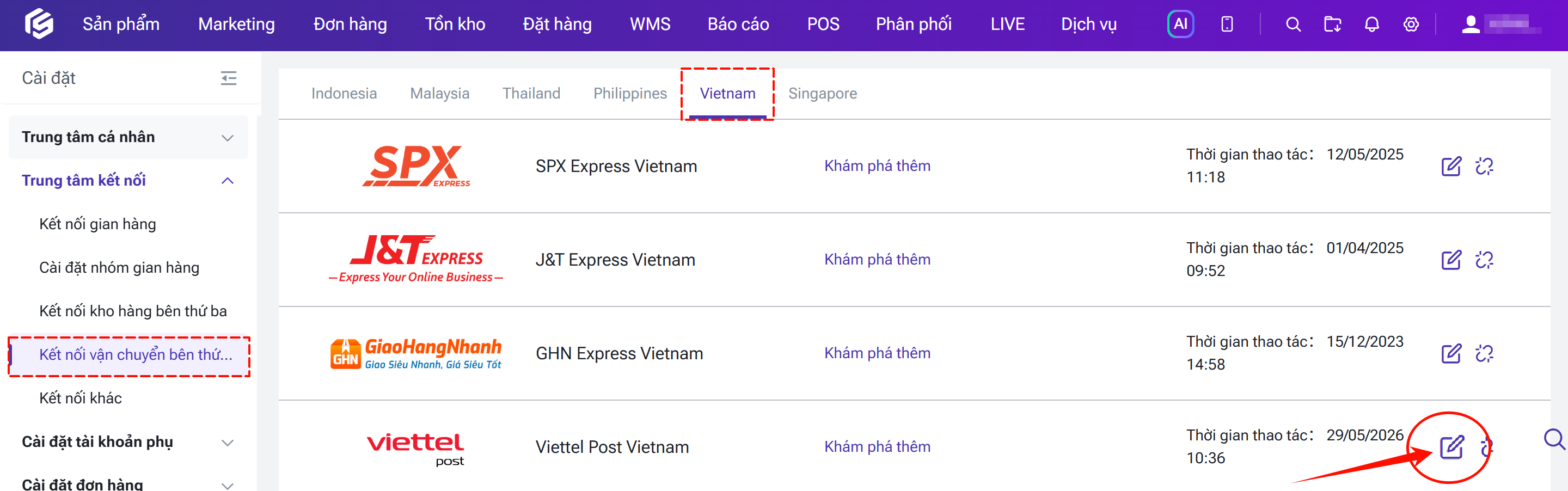Switch to the Thailand tab
The image size is (1568, 491).
531,93
